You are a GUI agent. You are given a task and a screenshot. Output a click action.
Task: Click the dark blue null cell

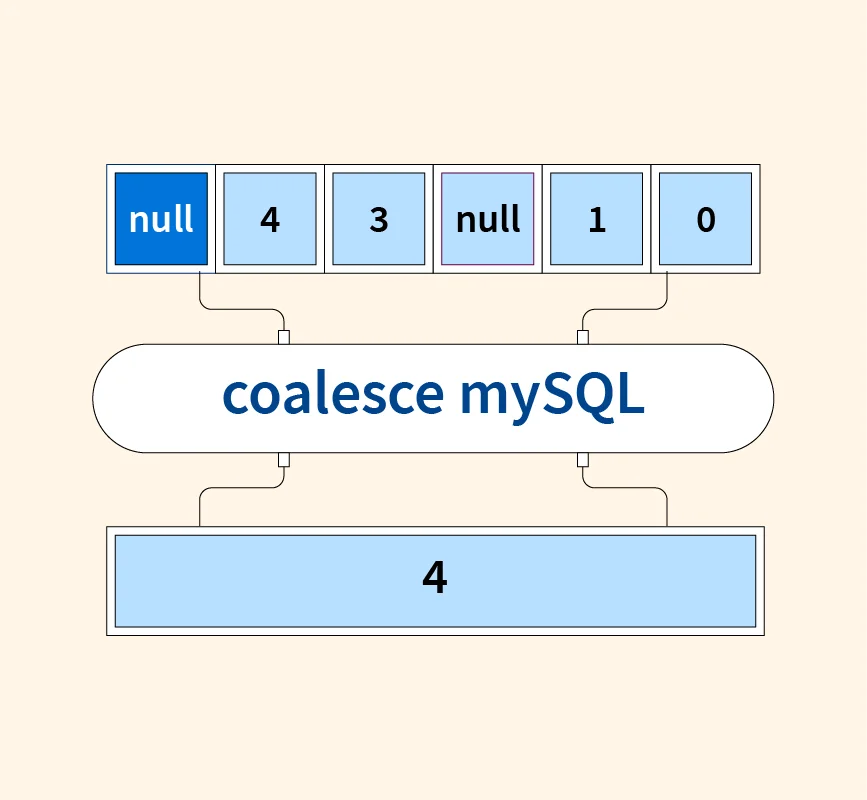[x=161, y=219]
